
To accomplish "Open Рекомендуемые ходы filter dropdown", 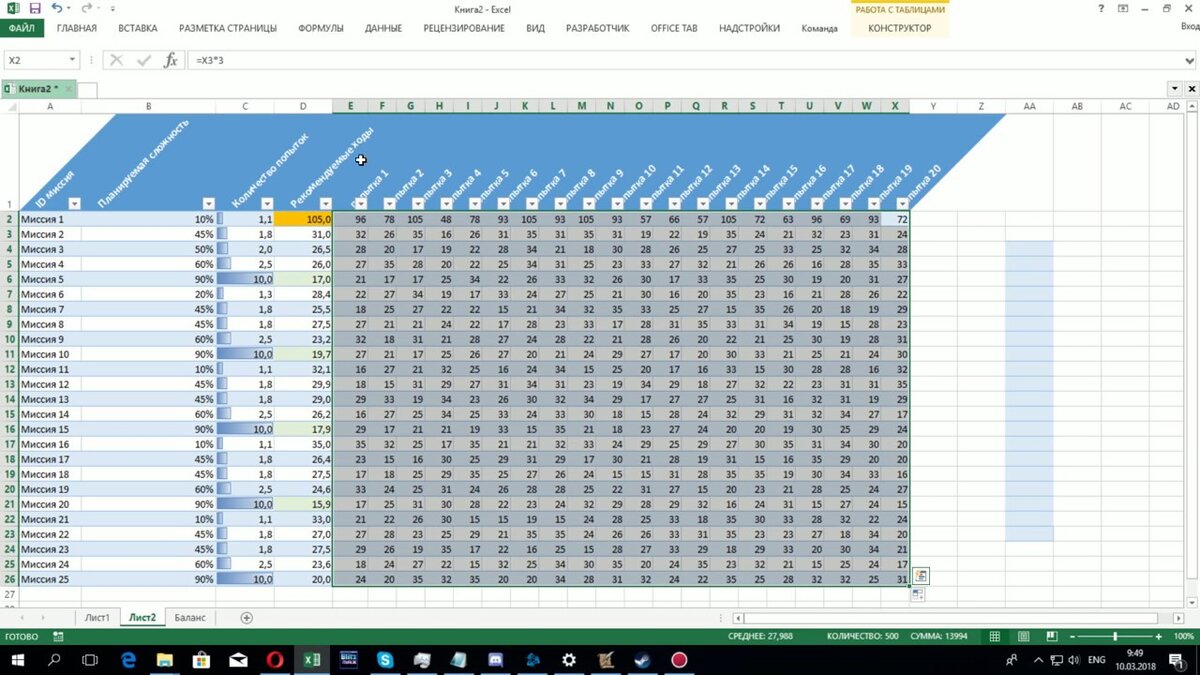I will click(x=324, y=204).
